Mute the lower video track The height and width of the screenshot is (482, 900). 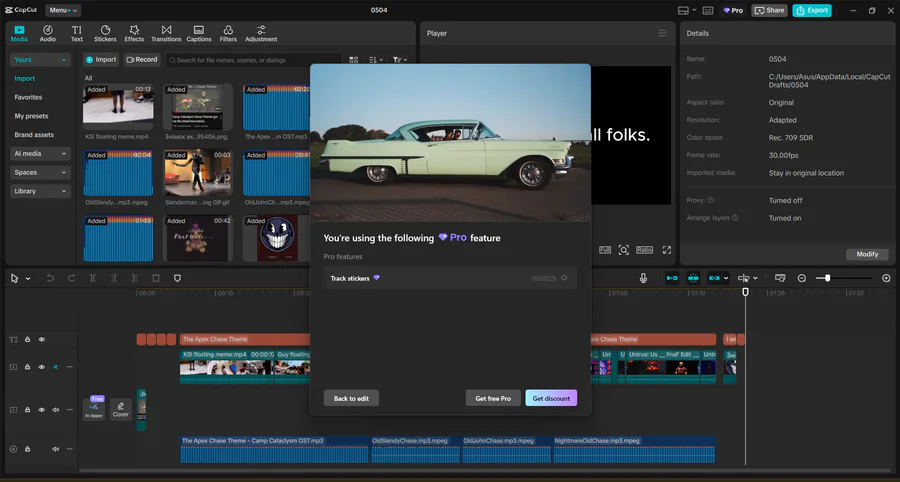point(56,410)
